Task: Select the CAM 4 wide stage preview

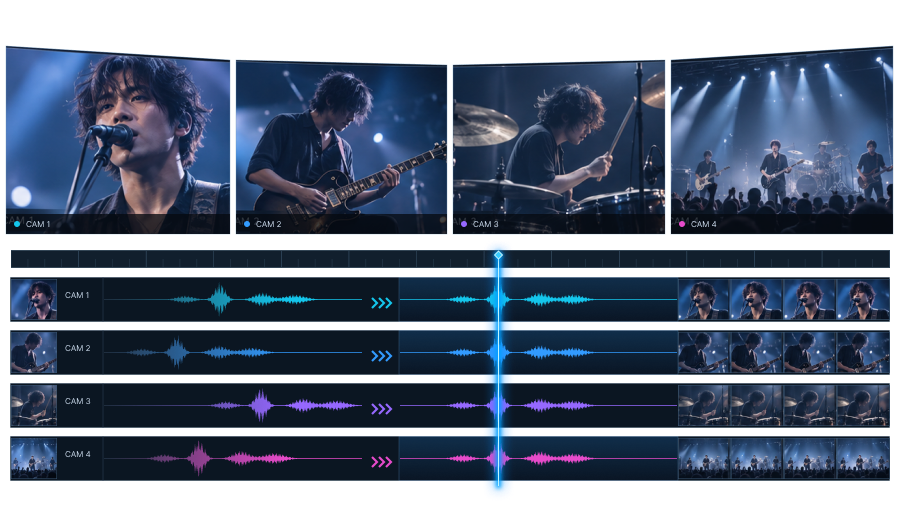Action: [782, 141]
